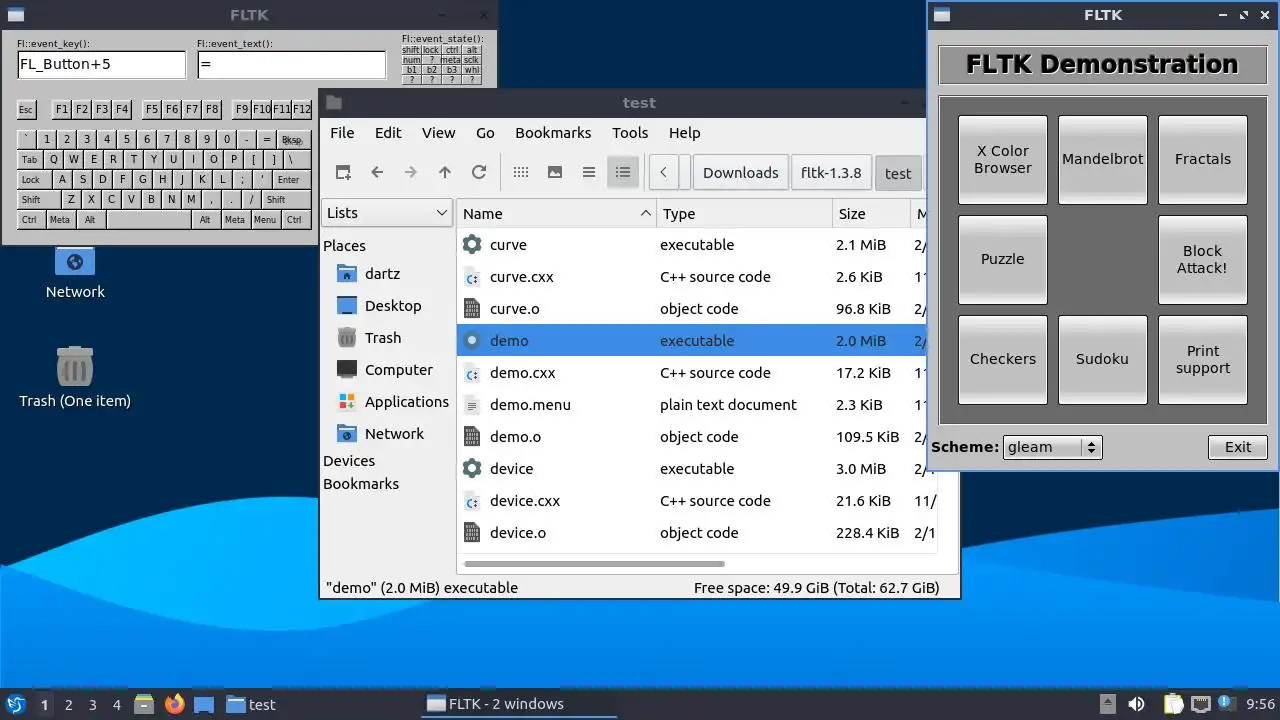Screen dimensions: 1280x720
Task: Toggle the ctrl state indicator
Action: click(x=452, y=50)
